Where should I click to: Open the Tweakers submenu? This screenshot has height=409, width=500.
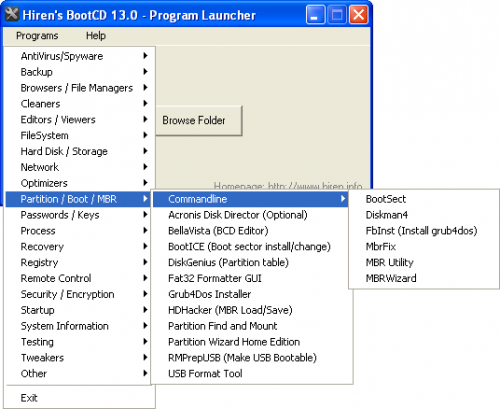click(x=78, y=358)
